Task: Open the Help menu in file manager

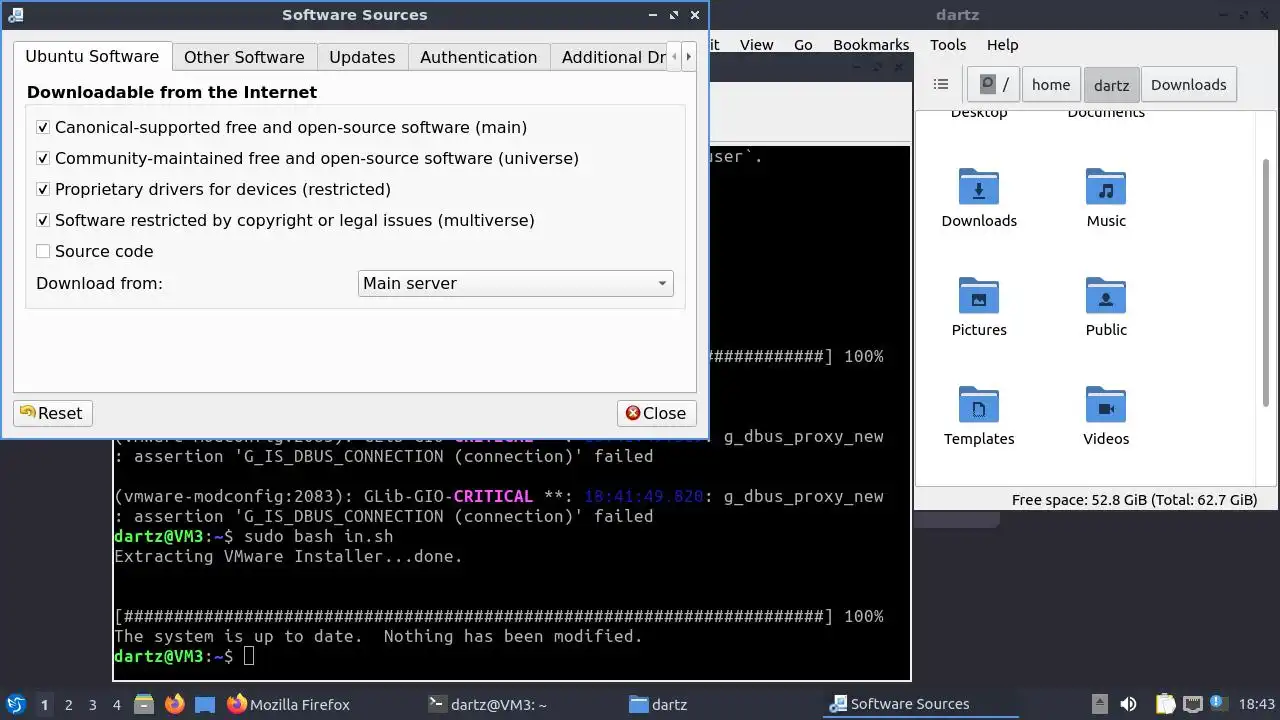Action: 1002,44
